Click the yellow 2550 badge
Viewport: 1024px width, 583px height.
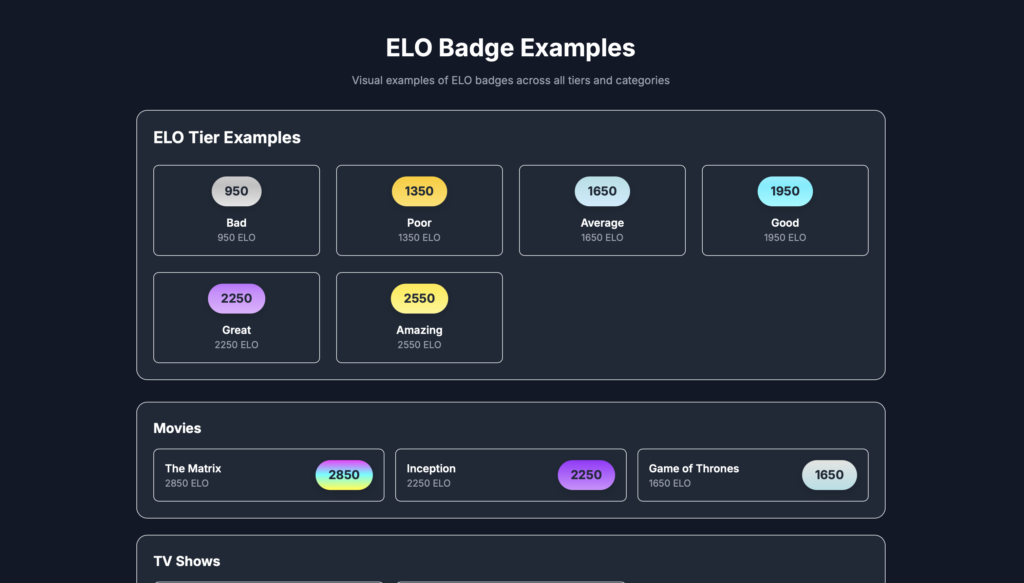point(419,298)
